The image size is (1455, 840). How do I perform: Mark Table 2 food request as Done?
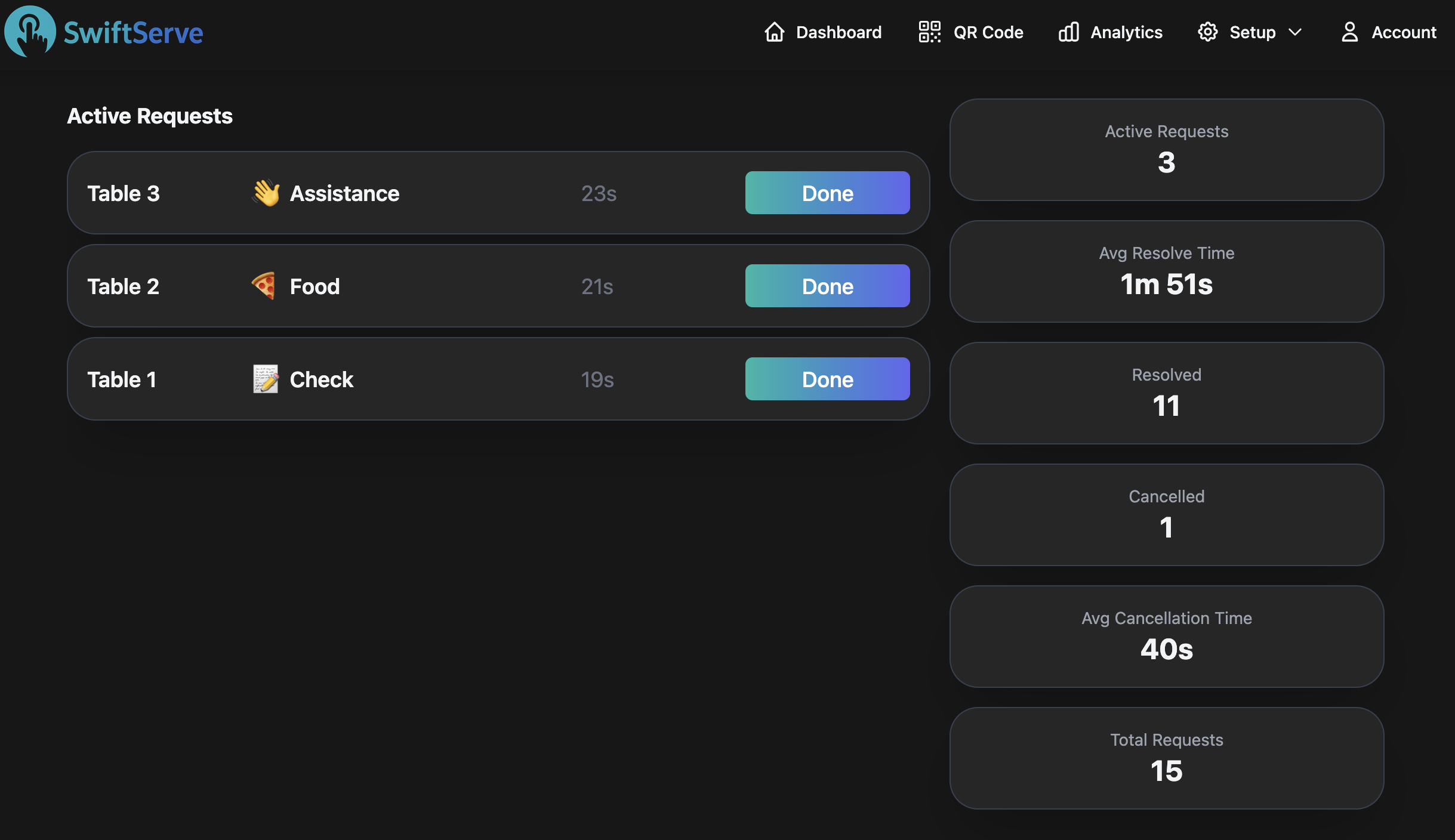point(827,286)
